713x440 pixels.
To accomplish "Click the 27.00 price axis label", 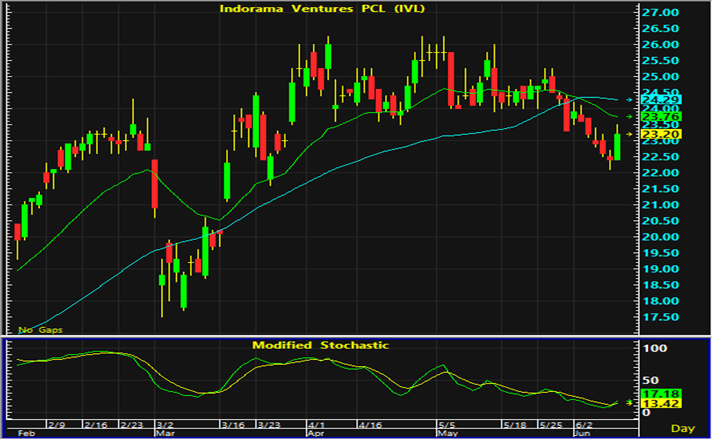I will pos(660,12).
